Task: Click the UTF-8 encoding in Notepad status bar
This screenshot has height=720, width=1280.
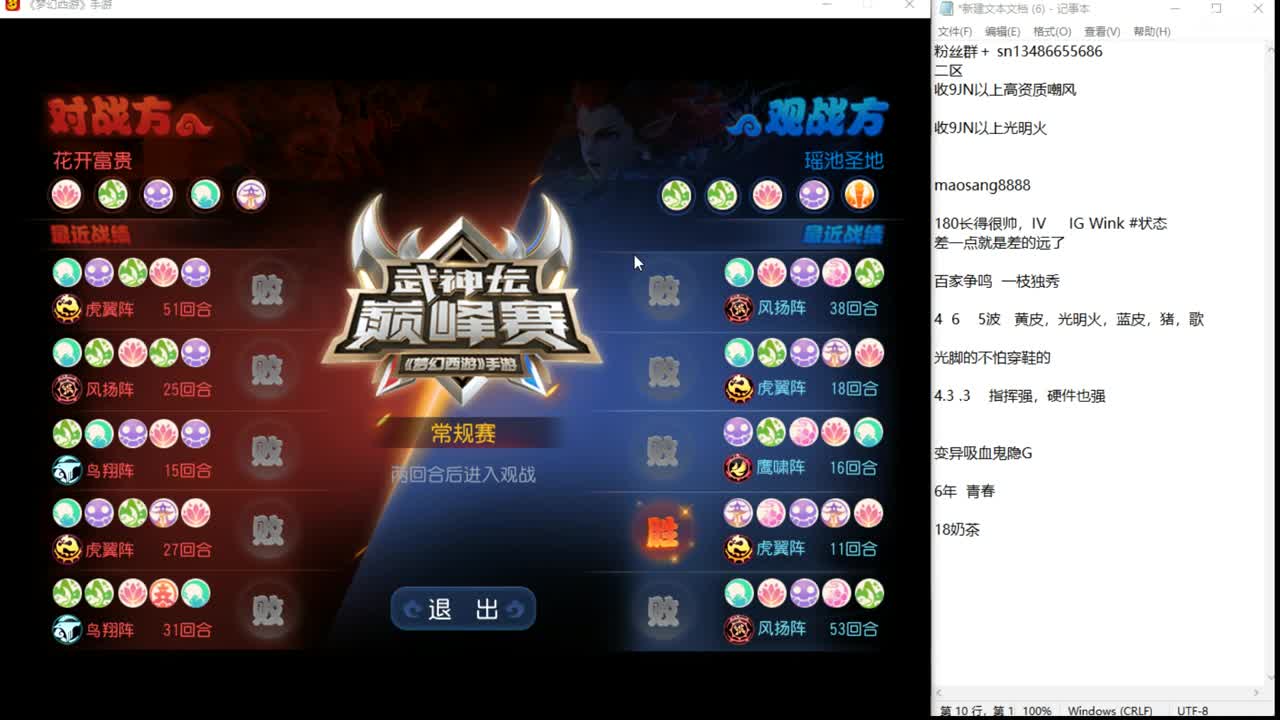Action: pos(1193,711)
